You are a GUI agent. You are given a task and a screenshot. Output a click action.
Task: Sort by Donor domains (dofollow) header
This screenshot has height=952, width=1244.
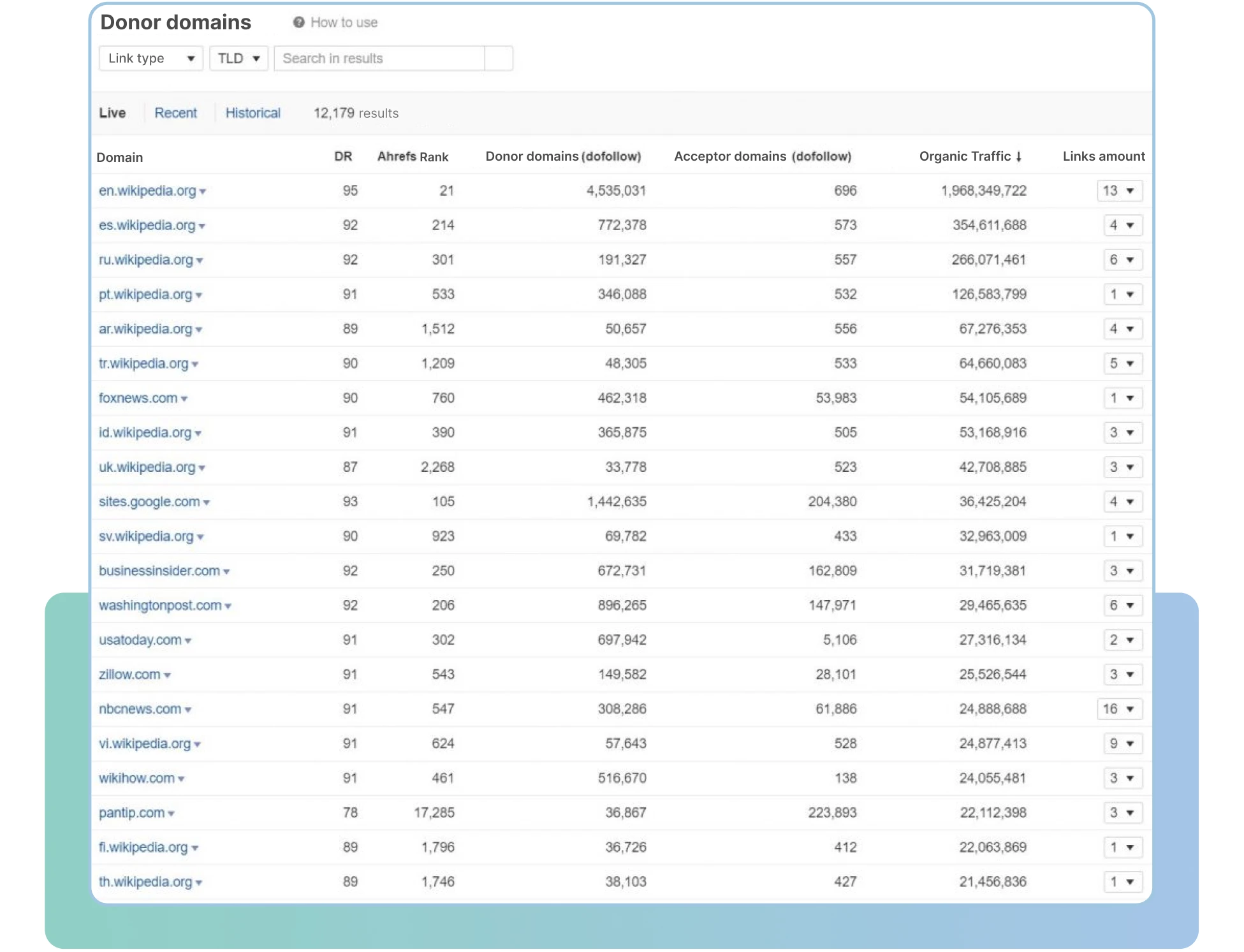pyautogui.click(x=563, y=156)
